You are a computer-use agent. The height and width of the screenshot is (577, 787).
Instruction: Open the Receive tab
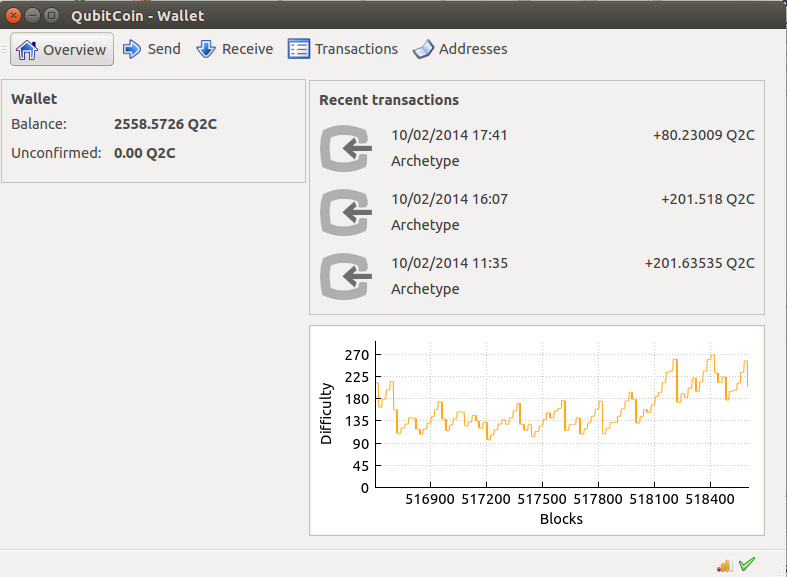(234, 49)
